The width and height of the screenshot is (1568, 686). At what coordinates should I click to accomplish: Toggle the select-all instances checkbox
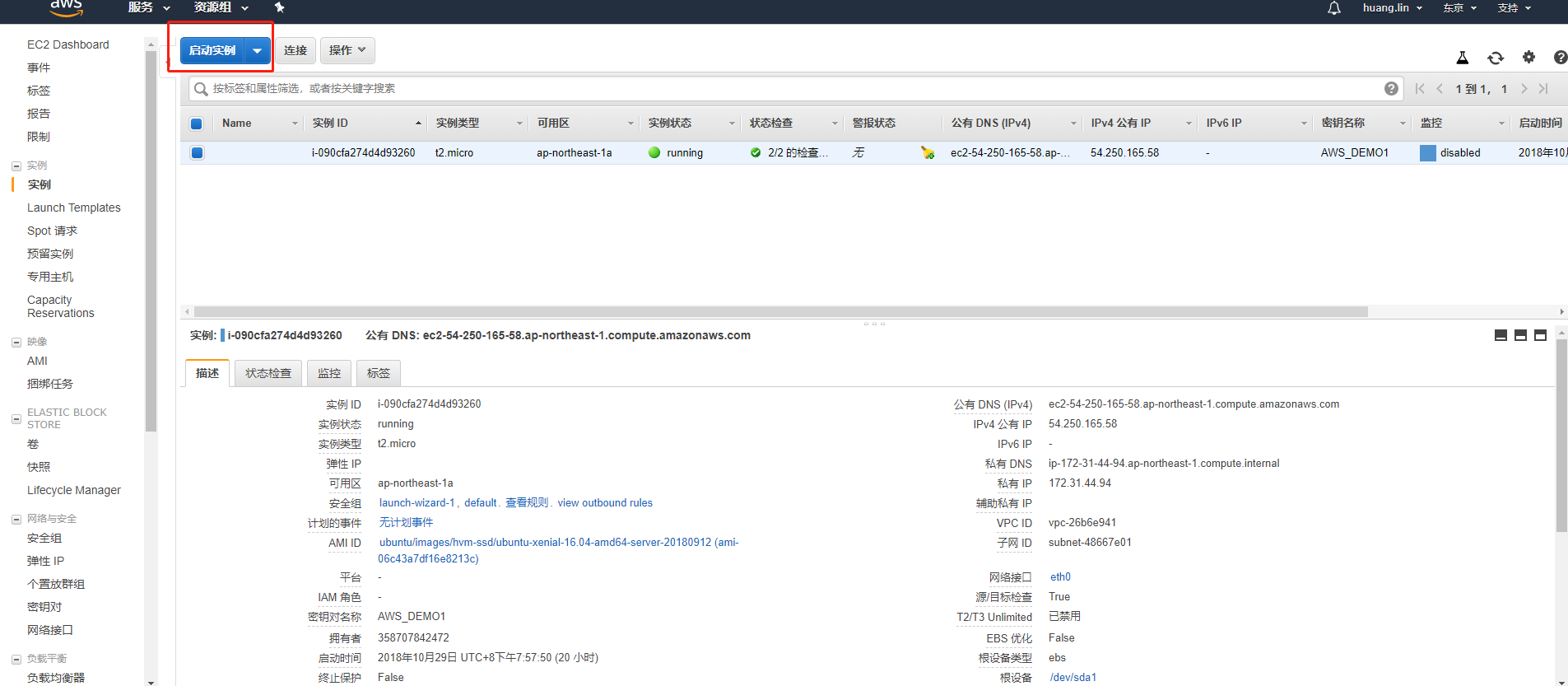click(x=196, y=124)
